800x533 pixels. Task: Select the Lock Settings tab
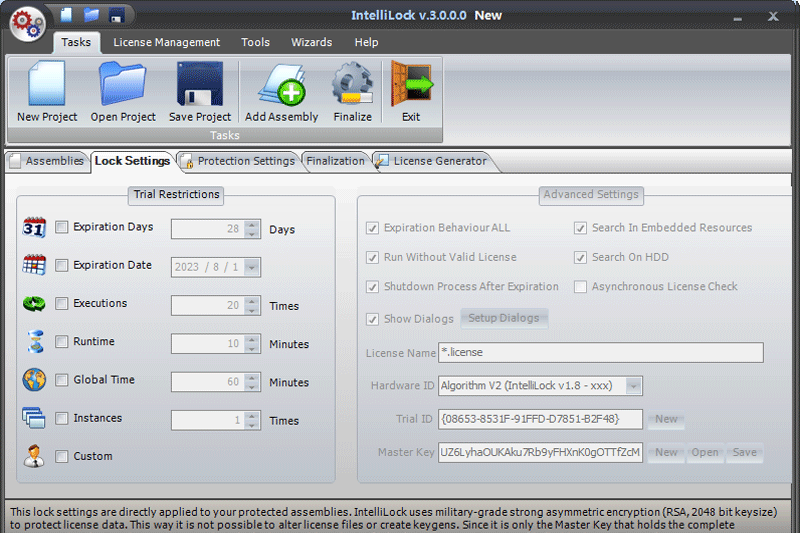(132, 161)
